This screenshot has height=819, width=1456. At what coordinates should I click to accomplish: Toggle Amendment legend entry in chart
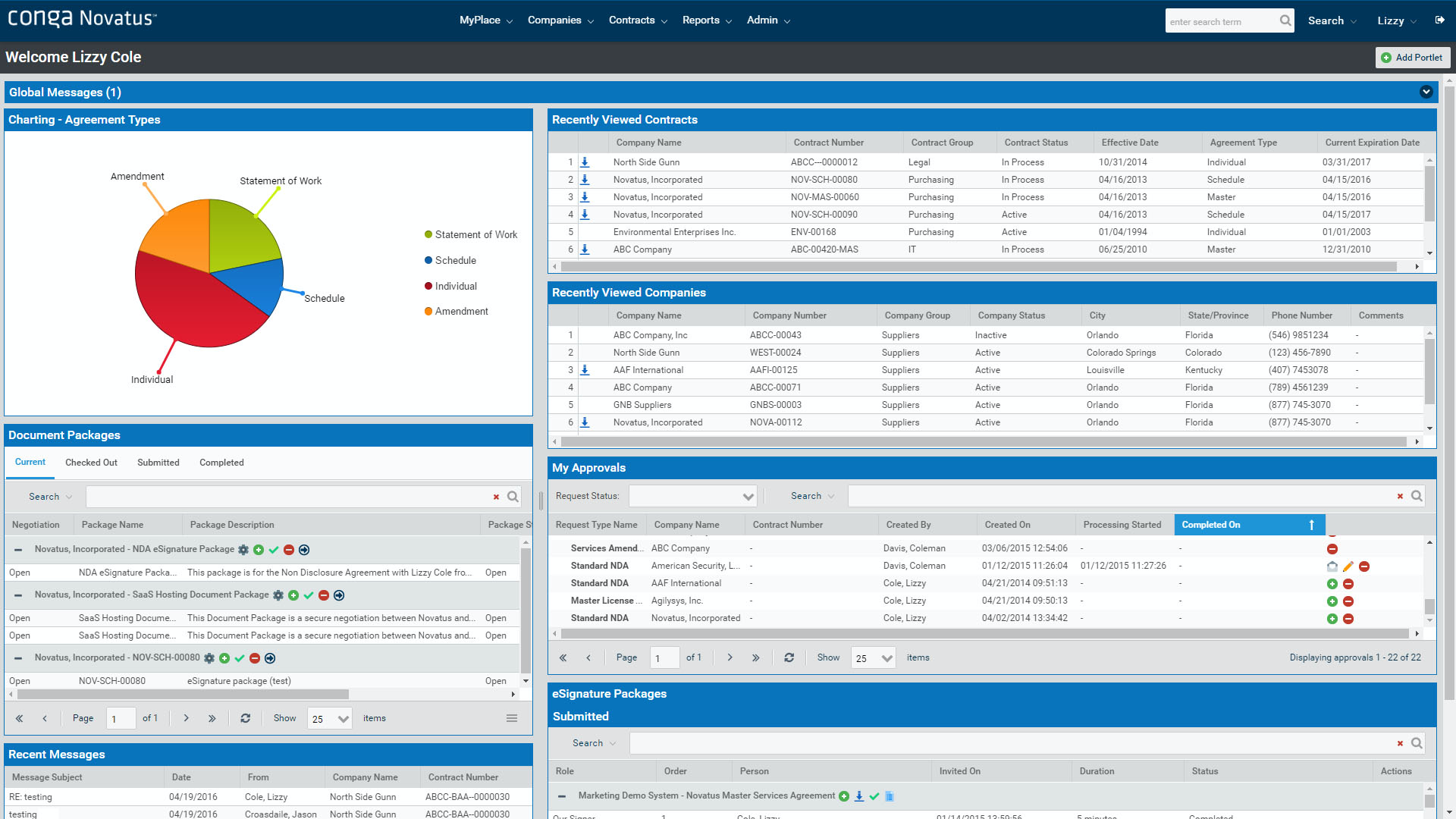pyautogui.click(x=456, y=312)
